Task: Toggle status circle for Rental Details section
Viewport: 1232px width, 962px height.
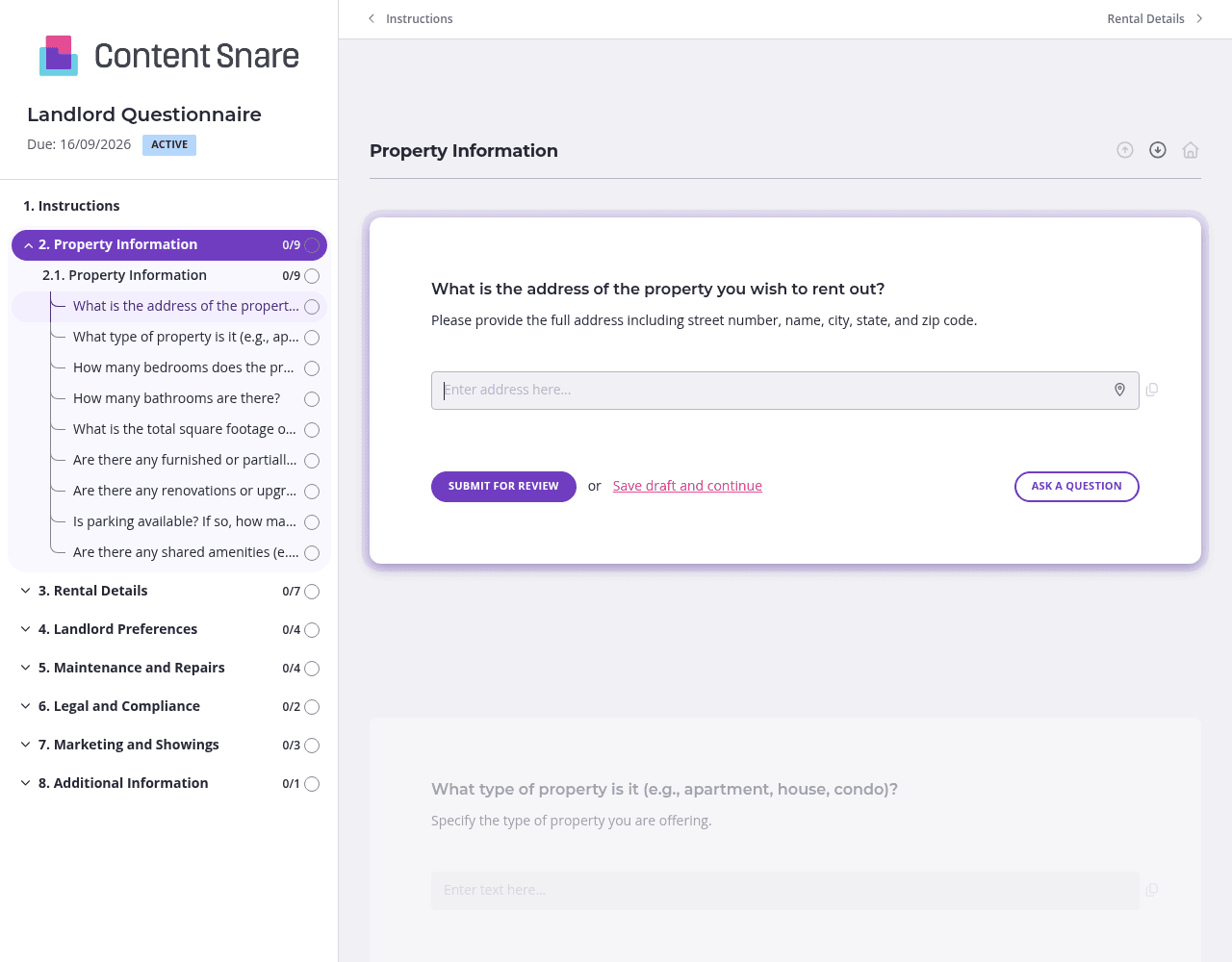Action: [x=312, y=592]
